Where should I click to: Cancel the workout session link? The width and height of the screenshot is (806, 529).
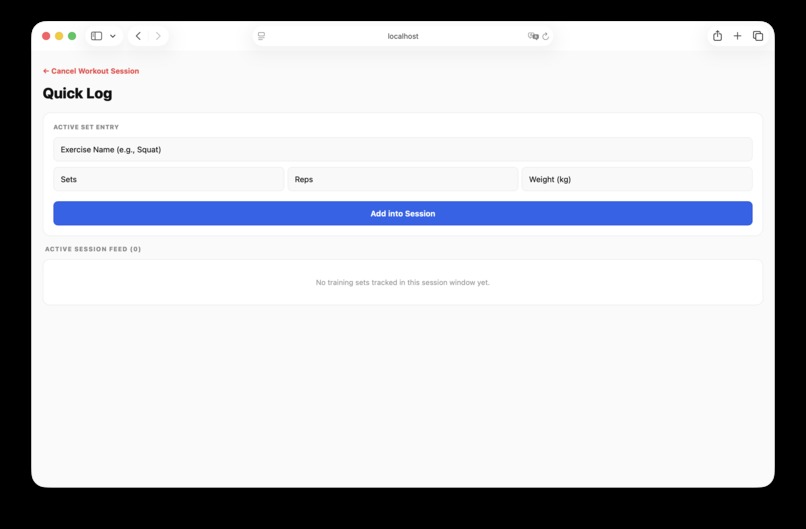[x=91, y=71]
